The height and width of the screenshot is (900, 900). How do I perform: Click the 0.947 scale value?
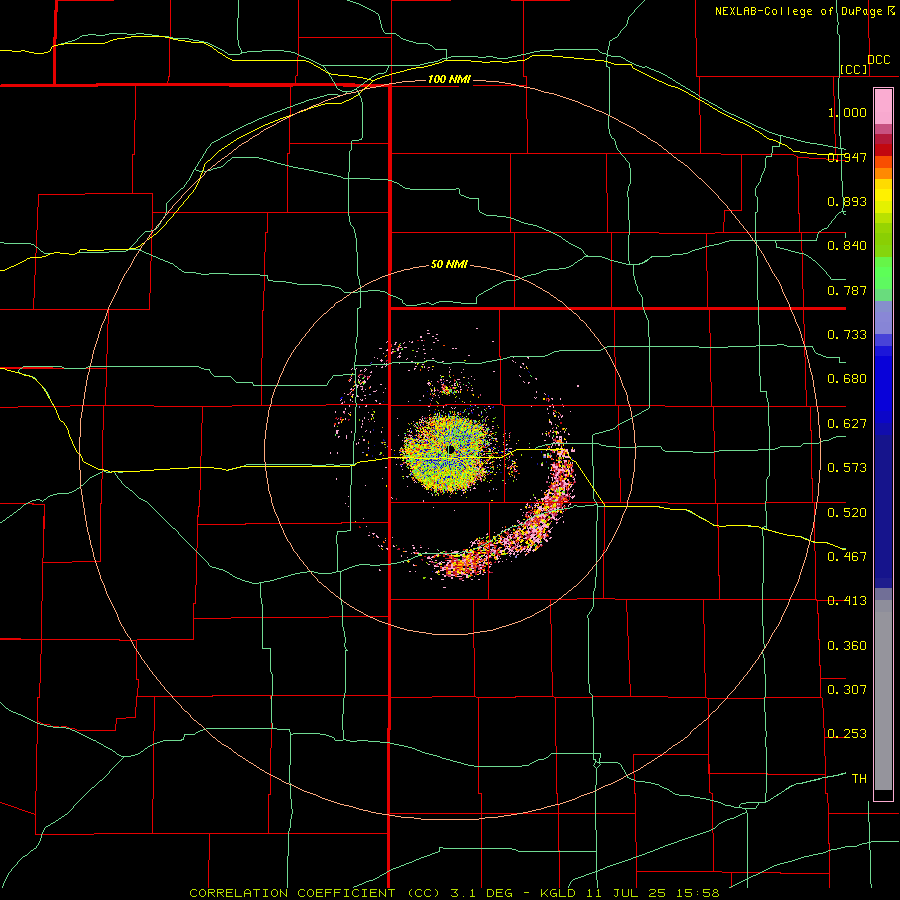(847, 157)
